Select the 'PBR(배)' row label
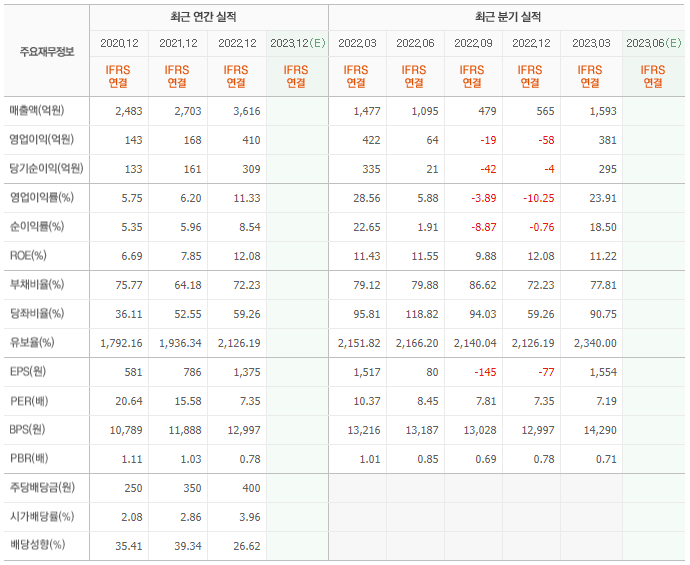 (29, 459)
